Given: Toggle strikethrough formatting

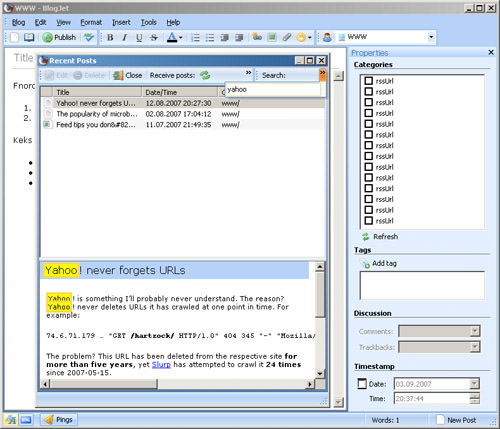Looking at the screenshot, I should coord(154,38).
